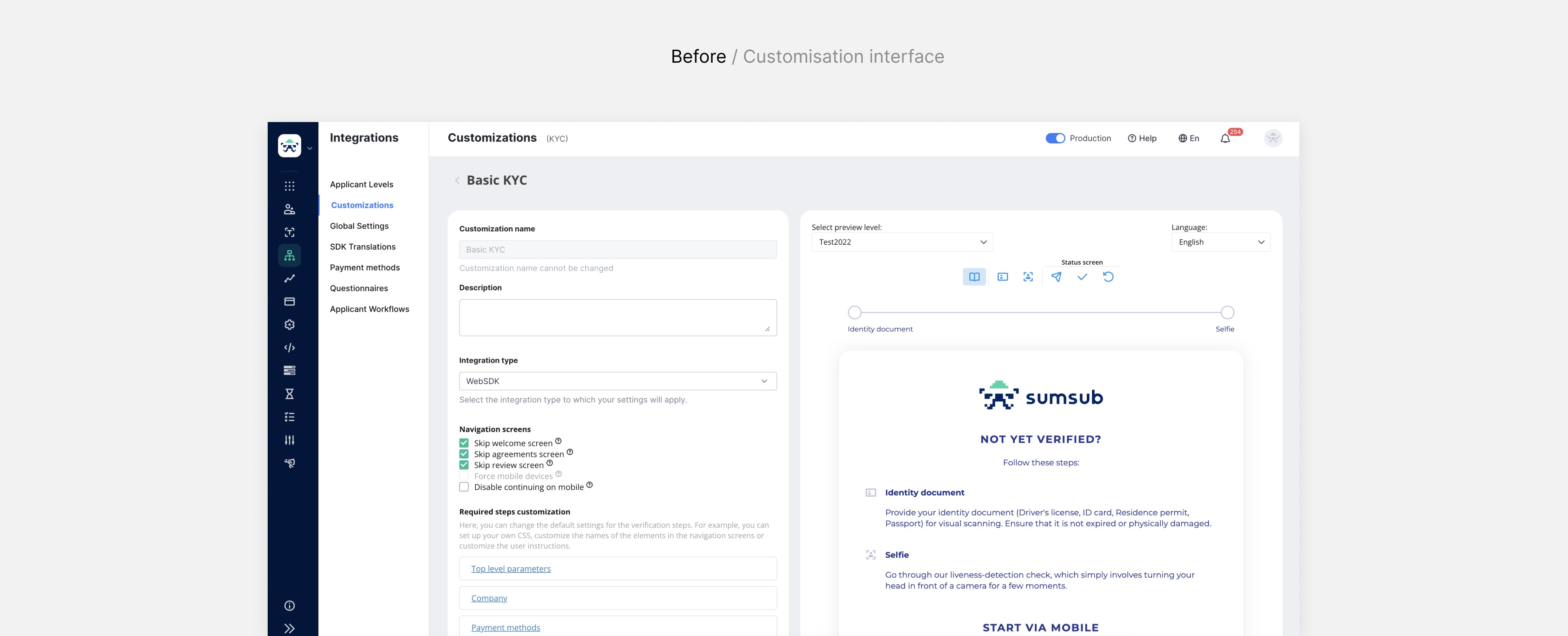Click START VIA MOBILE in preview
This screenshot has width=1568, height=636.
[x=1040, y=627]
